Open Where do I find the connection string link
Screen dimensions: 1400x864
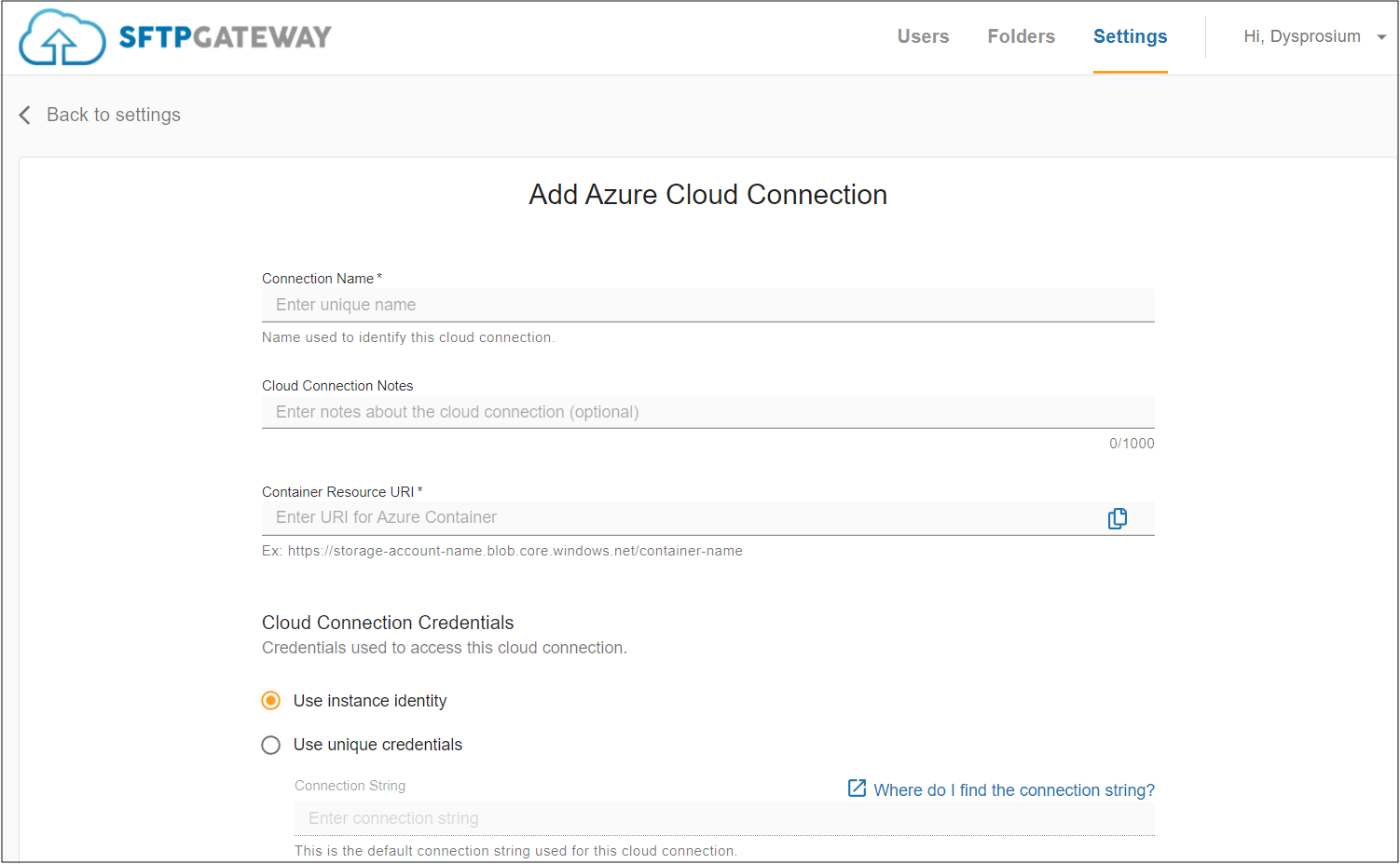pos(1014,790)
